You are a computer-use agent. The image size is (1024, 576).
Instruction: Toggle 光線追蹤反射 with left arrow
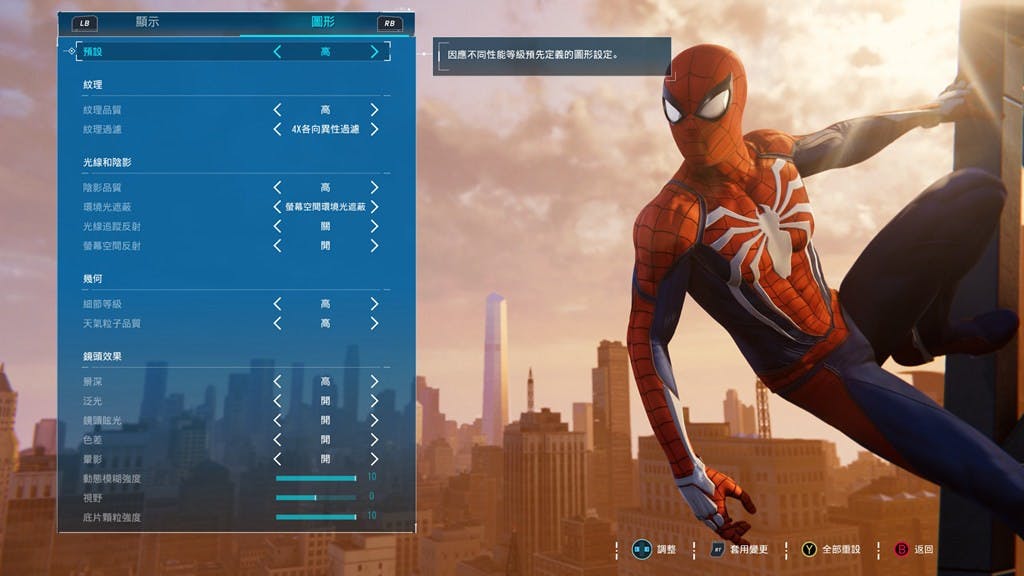278,227
